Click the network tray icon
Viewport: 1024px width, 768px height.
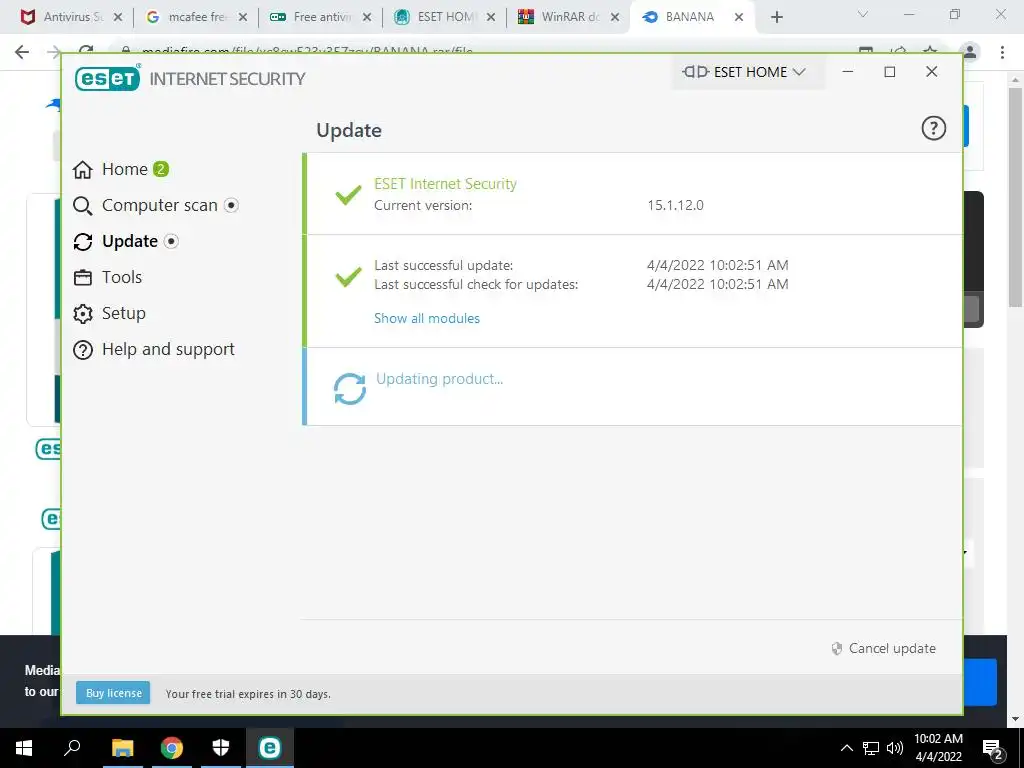871,748
